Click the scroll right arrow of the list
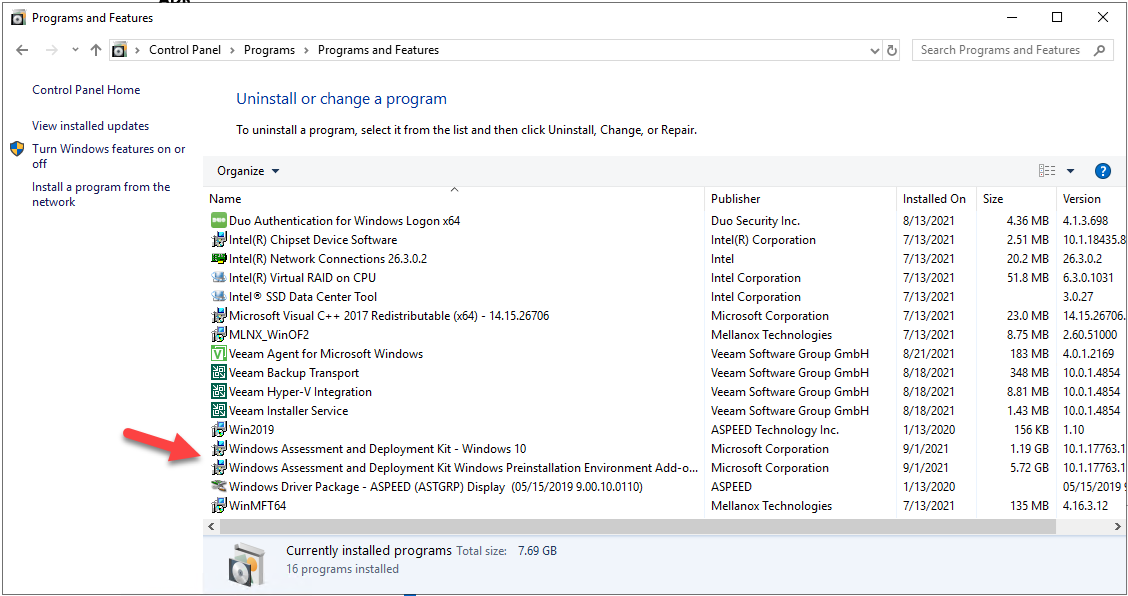Viewport: 1128px width, 596px height. (1117, 527)
